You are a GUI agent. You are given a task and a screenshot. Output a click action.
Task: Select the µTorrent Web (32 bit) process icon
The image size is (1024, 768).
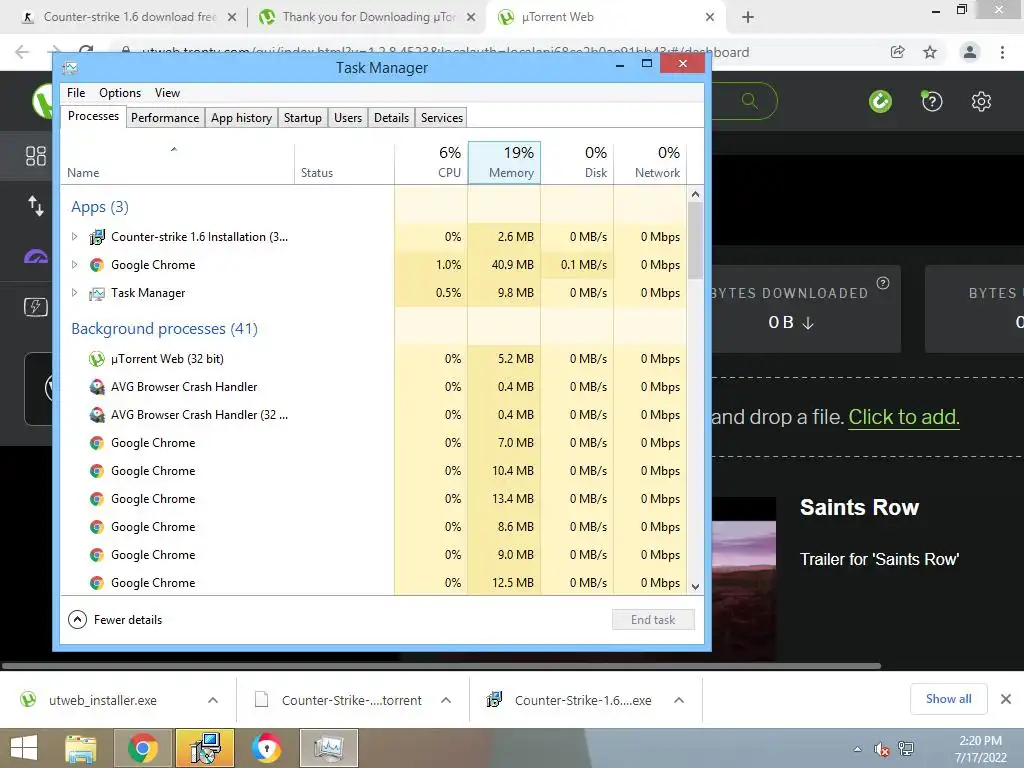point(97,359)
